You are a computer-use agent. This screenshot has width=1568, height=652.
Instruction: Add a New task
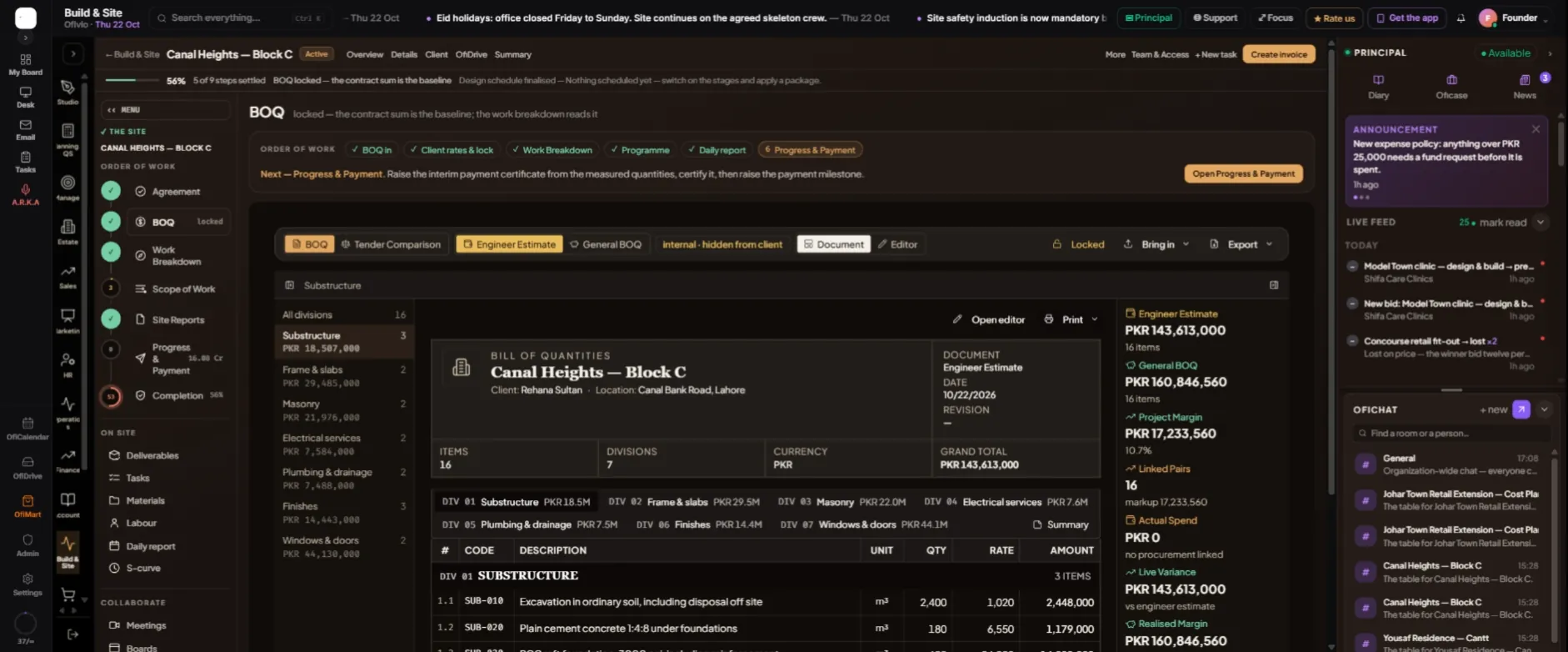(x=1216, y=54)
